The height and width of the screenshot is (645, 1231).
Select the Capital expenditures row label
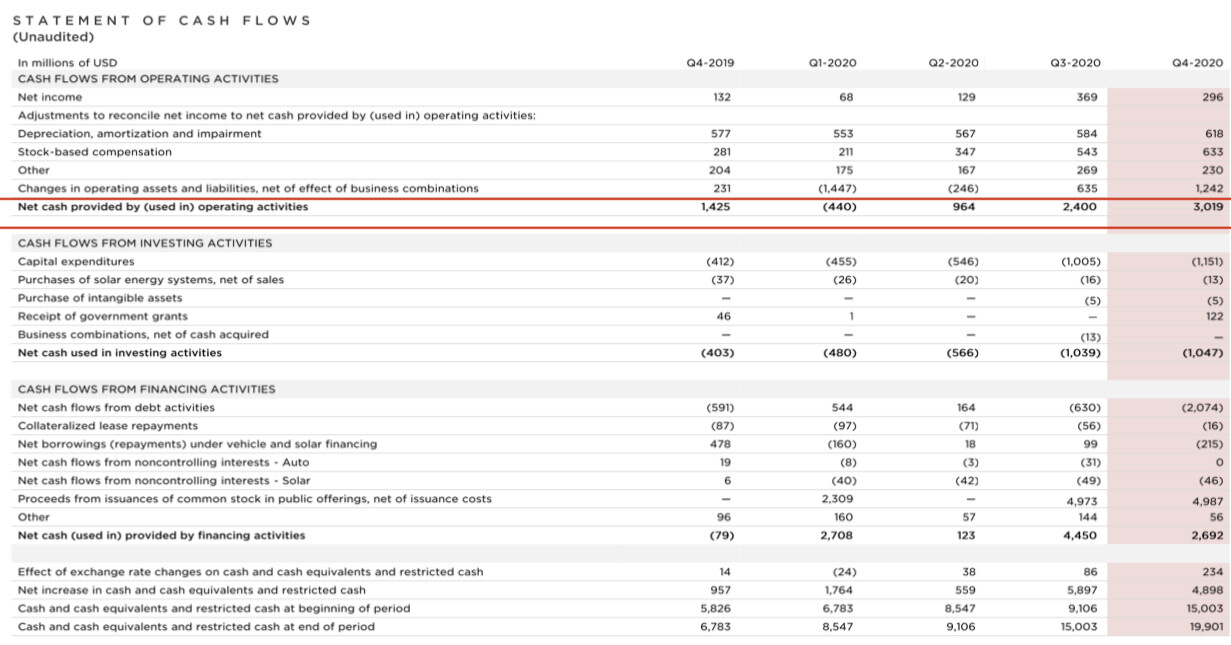76,261
